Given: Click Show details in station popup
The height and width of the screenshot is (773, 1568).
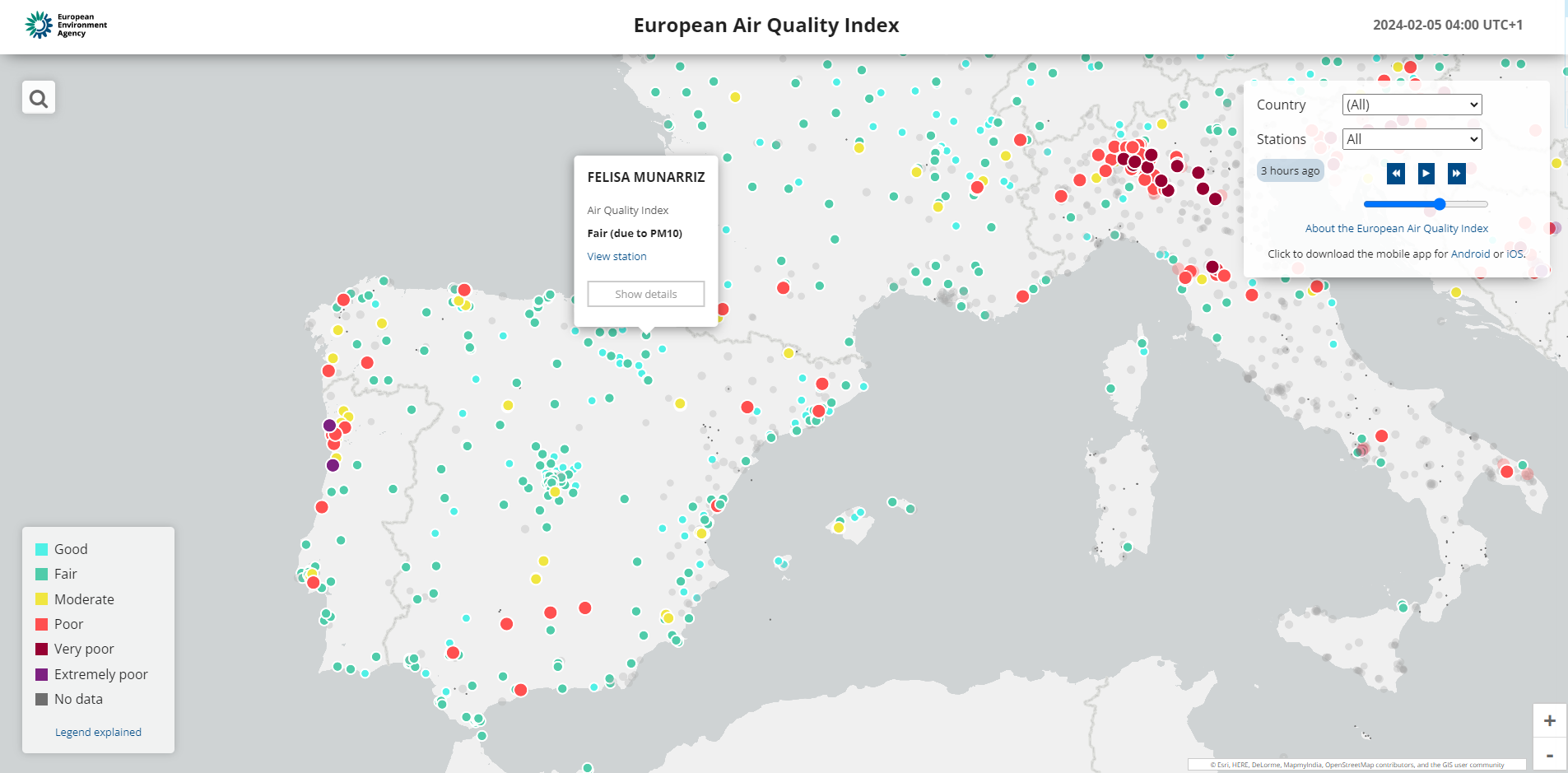Looking at the screenshot, I should coord(645,294).
